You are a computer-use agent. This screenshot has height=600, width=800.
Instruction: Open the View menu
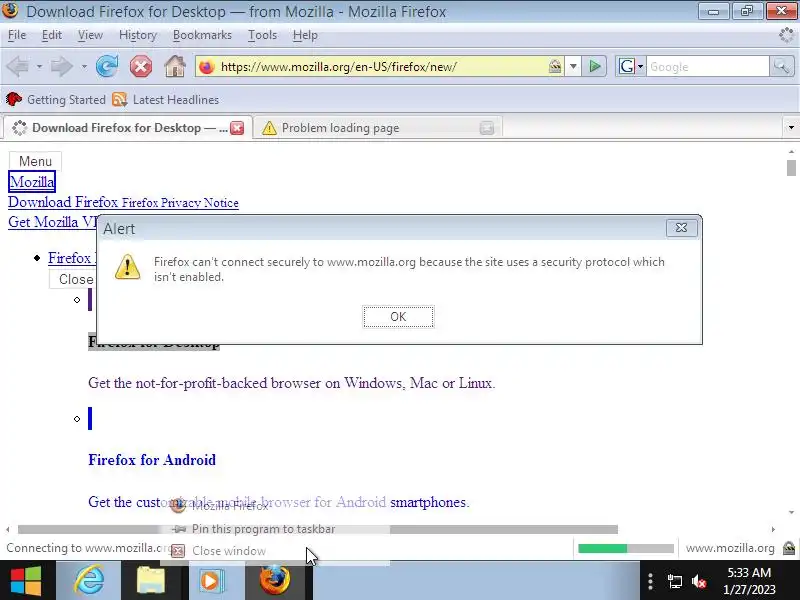coord(90,35)
